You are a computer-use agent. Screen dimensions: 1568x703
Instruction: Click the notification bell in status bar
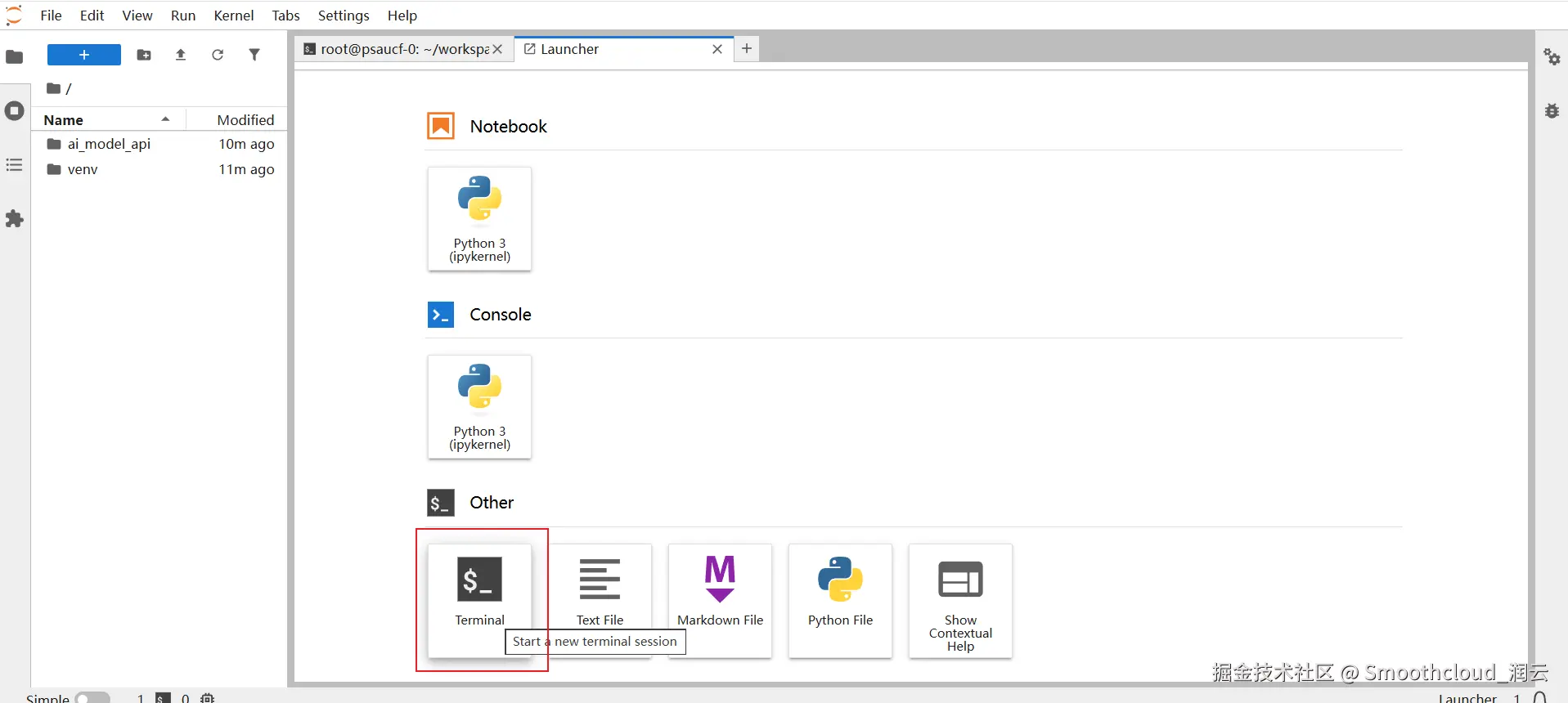[1540, 698]
